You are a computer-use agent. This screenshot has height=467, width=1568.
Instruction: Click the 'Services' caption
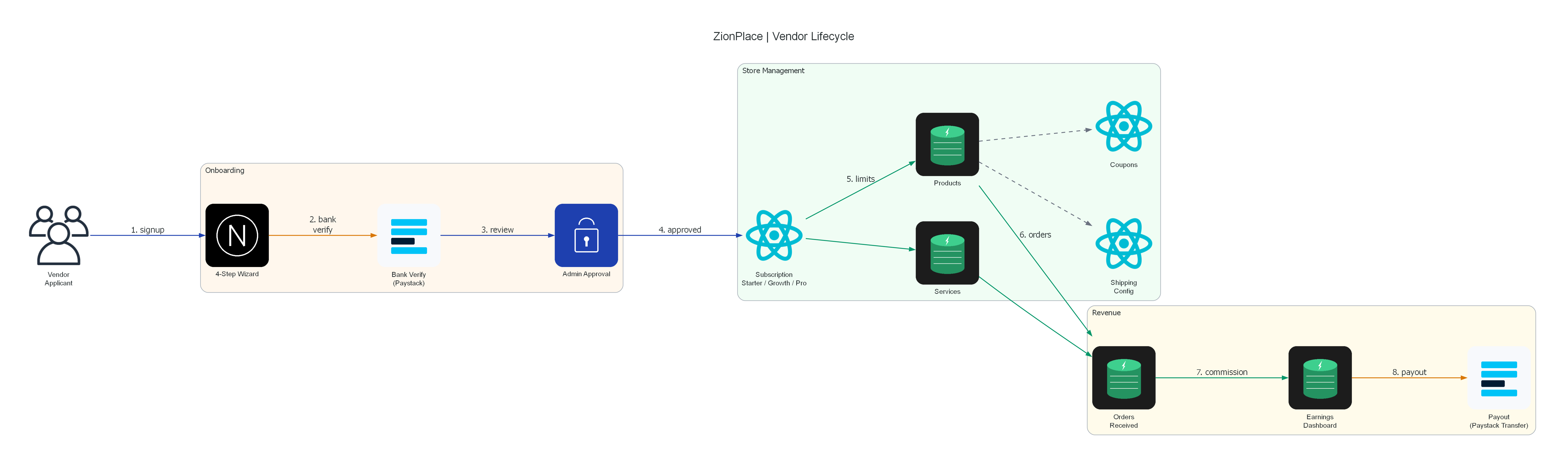(947, 292)
